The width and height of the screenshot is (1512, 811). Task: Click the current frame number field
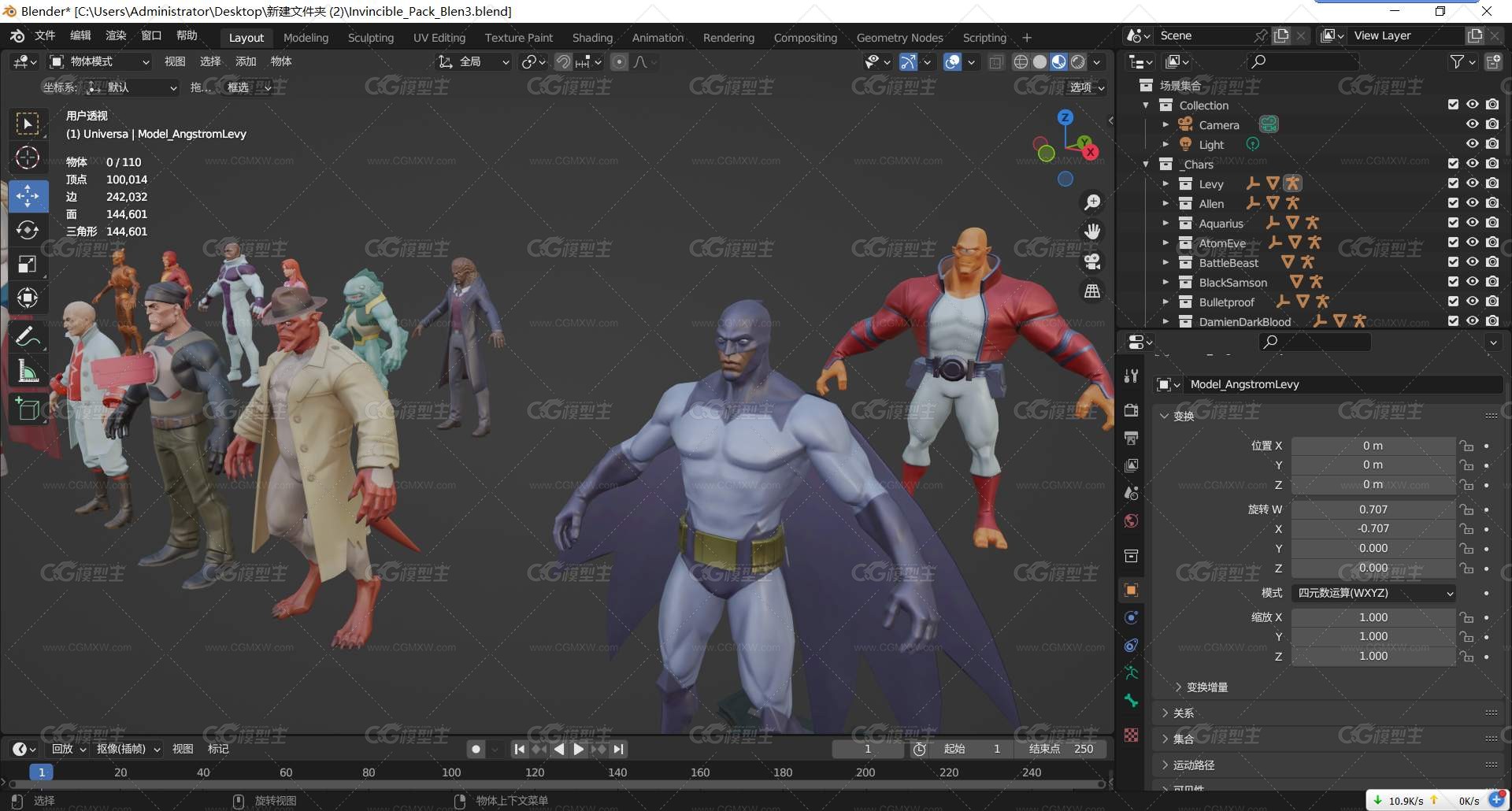click(x=868, y=749)
